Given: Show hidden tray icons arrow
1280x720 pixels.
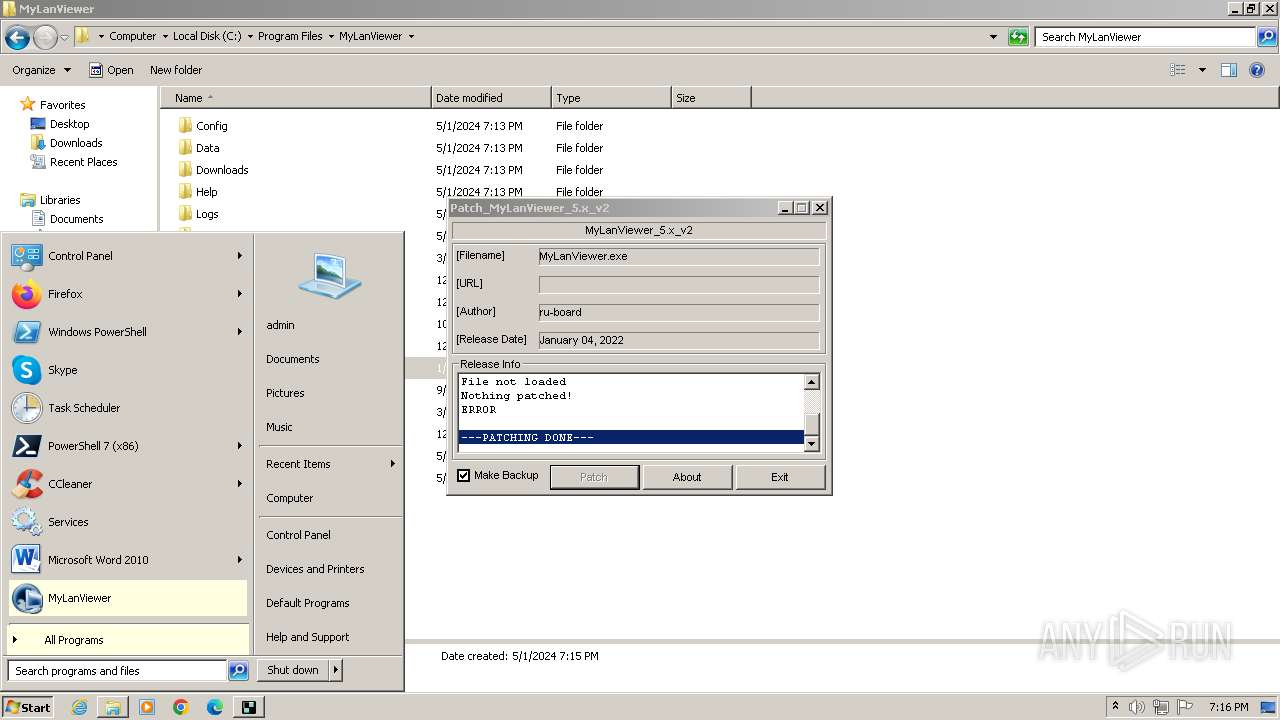Looking at the screenshot, I should tap(1116, 707).
